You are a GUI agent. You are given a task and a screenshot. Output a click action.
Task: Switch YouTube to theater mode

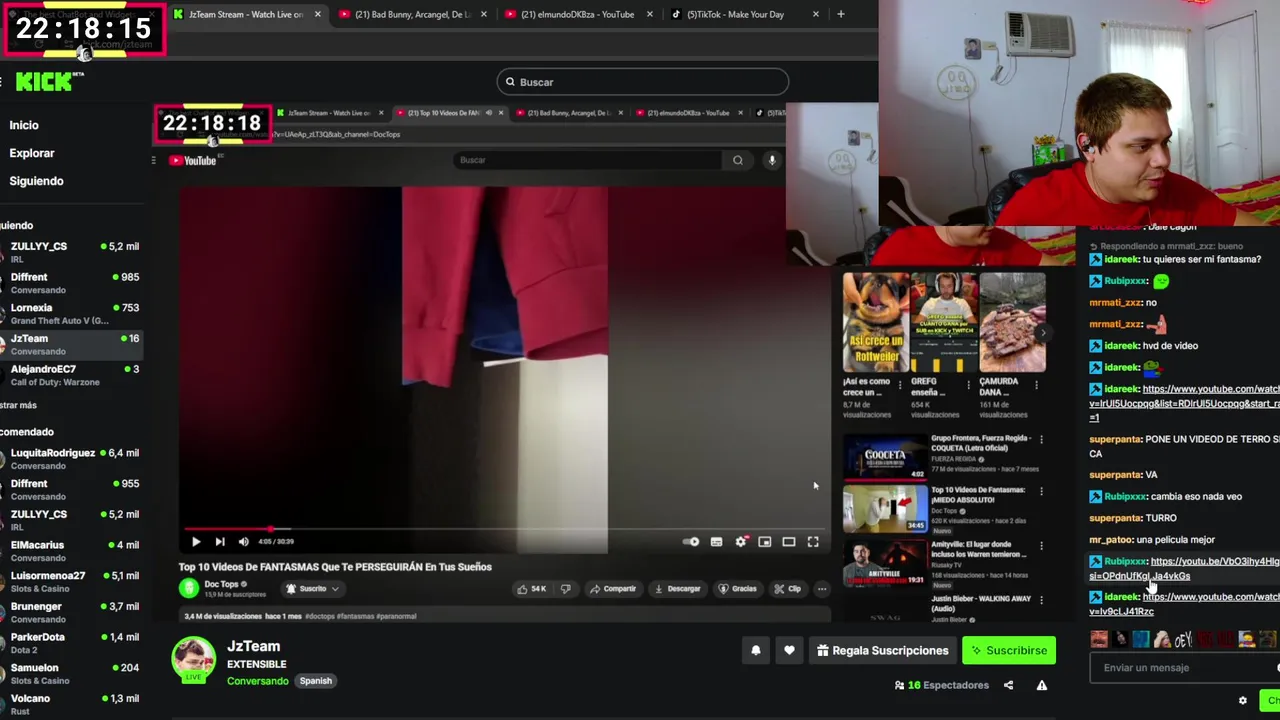point(789,542)
